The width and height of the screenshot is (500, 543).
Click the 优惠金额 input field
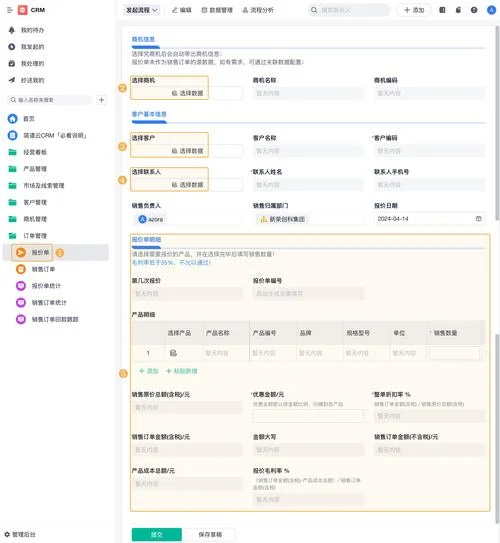(x=308, y=416)
